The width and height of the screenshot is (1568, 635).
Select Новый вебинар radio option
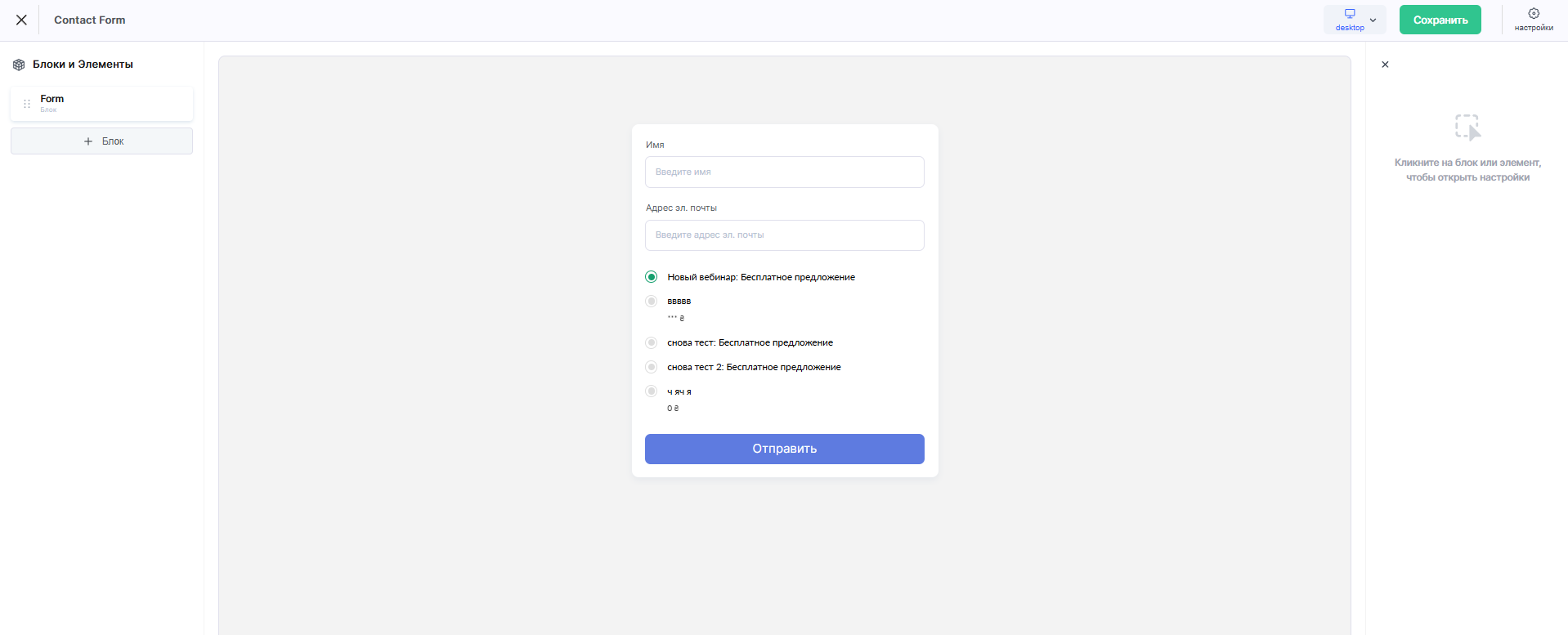[652, 277]
